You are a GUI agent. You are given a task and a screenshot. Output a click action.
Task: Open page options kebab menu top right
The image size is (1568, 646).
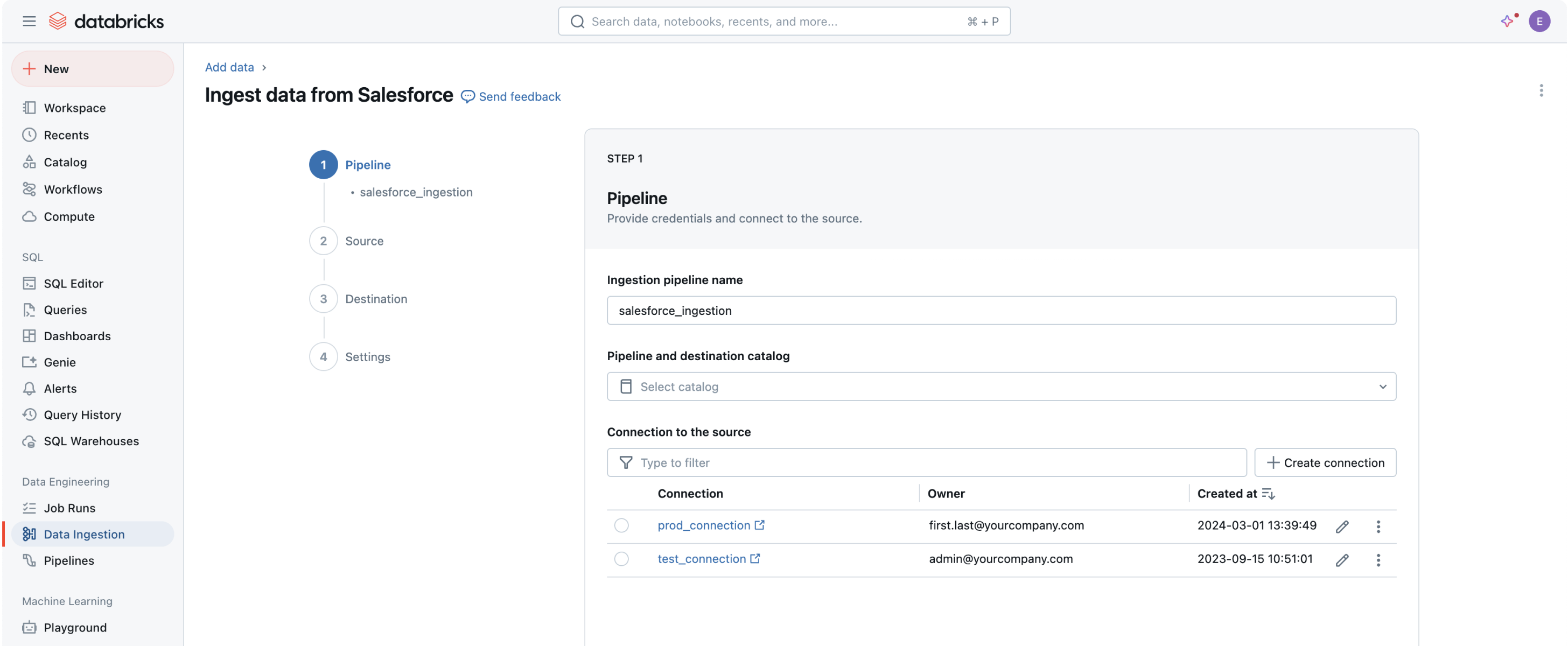click(x=1541, y=90)
